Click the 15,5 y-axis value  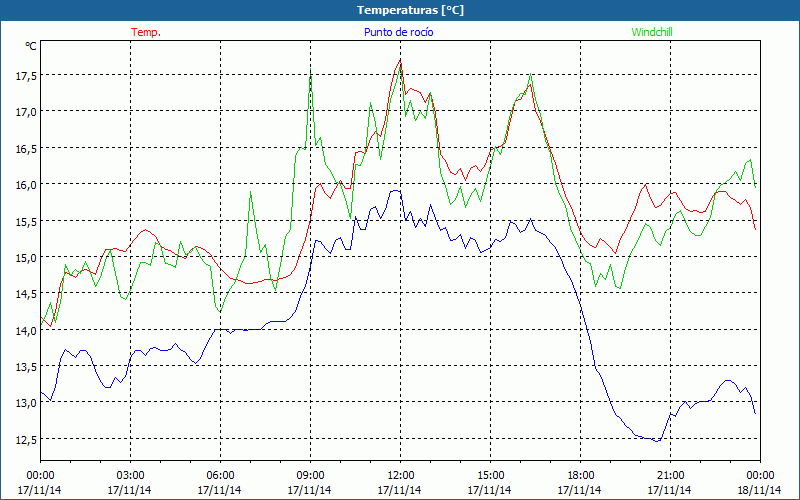[26, 221]
